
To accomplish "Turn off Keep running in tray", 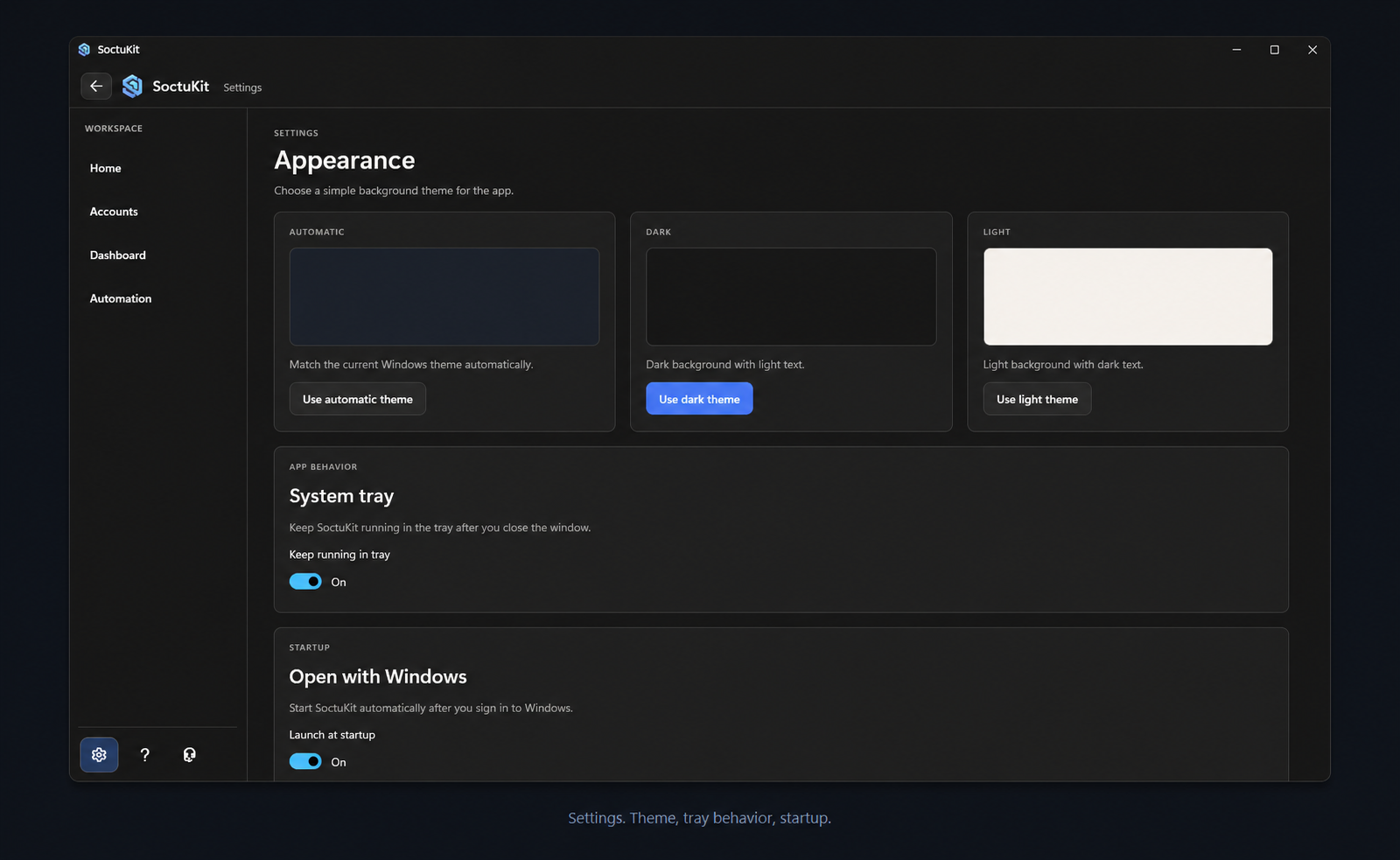I will point(305,581).
